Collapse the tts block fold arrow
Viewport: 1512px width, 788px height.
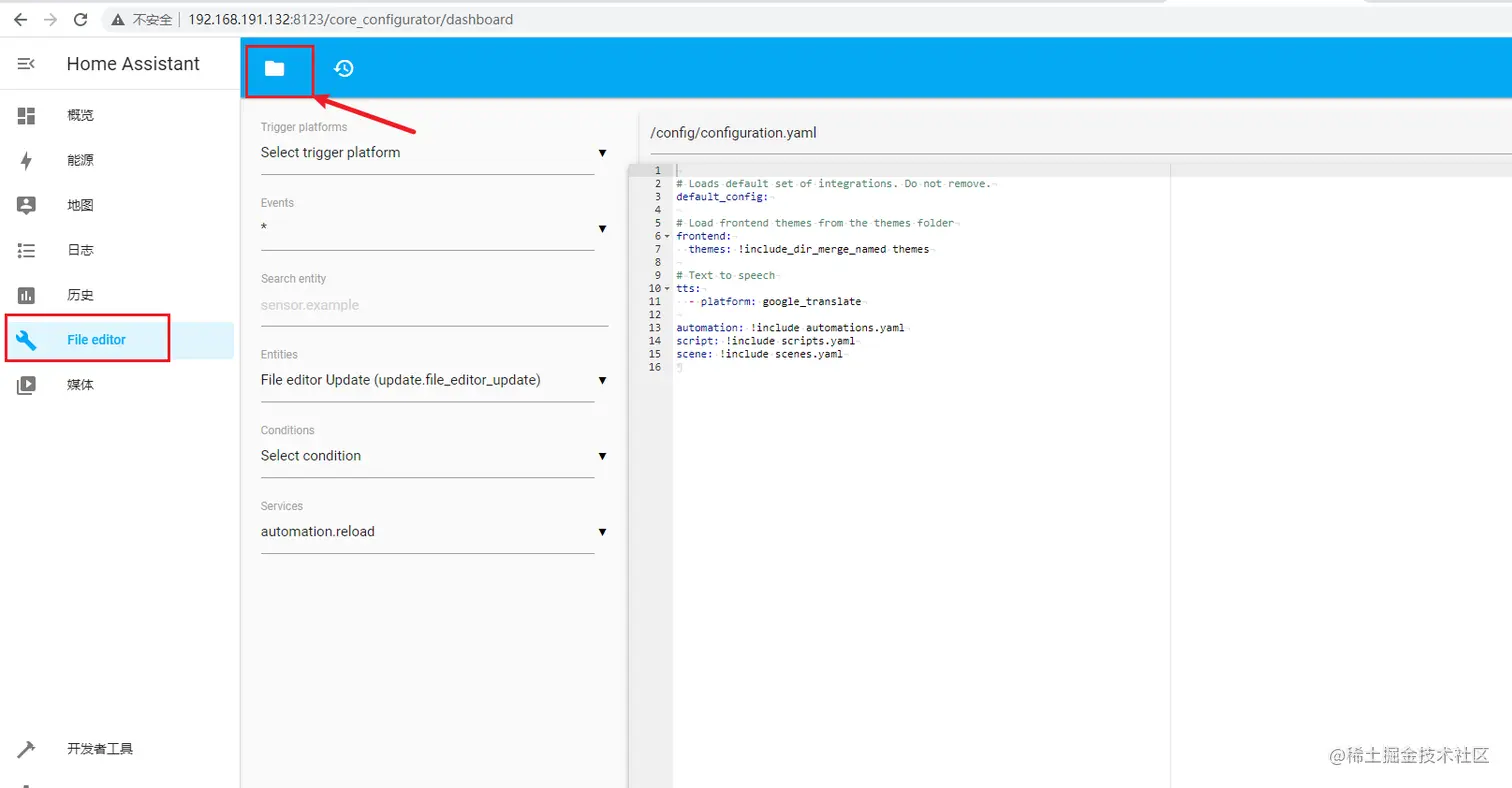click(x=667, y=288)
